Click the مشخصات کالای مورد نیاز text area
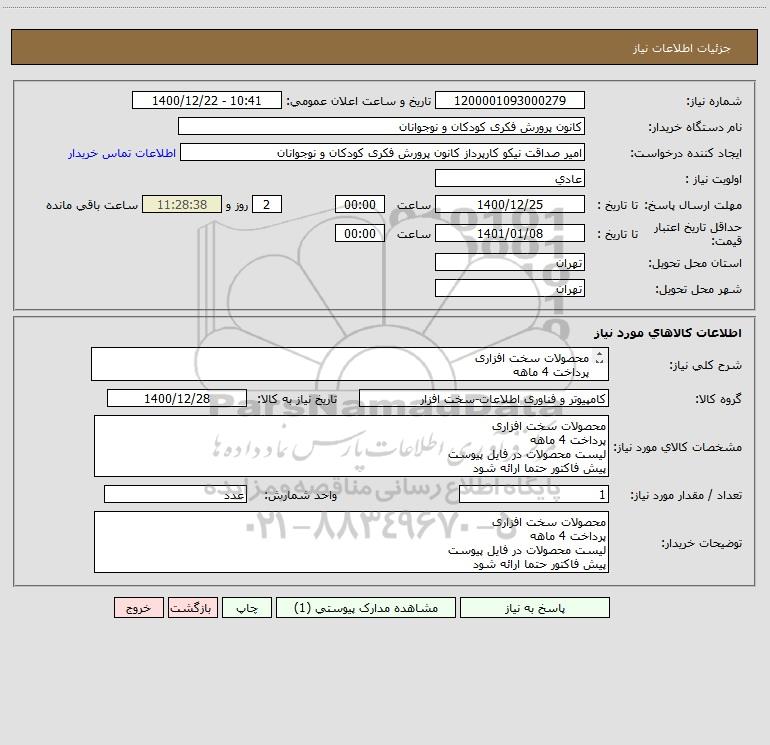The height and width of the screenshot is (745, 770). coord(351,446)
